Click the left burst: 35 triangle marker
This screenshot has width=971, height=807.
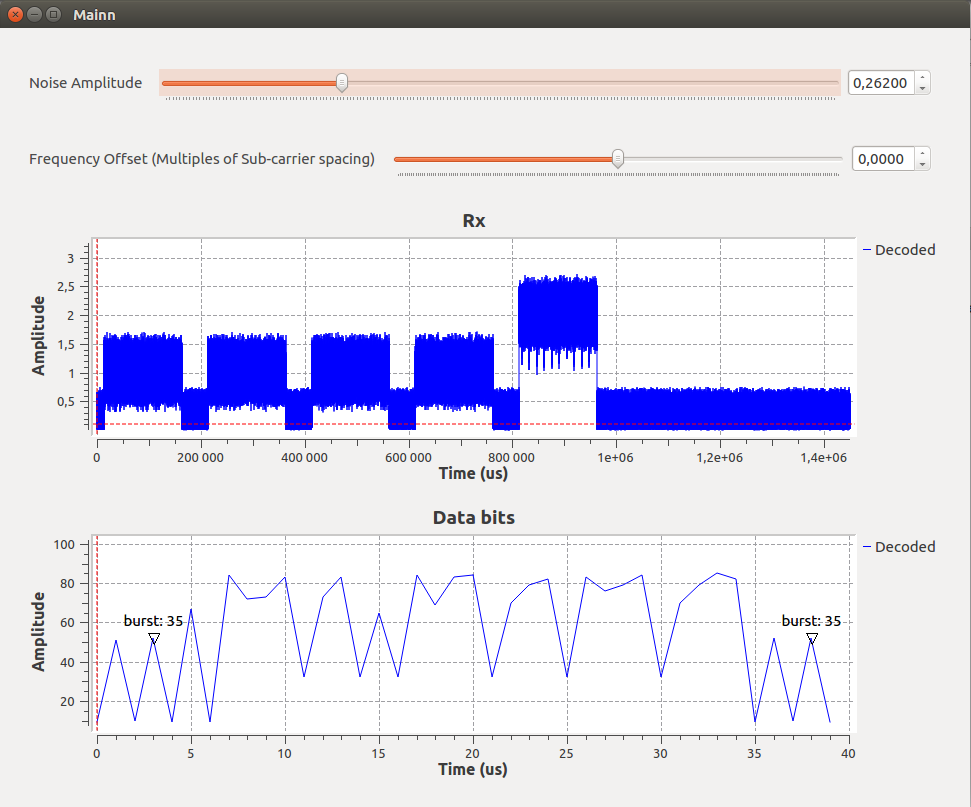[x=154, y=638]
